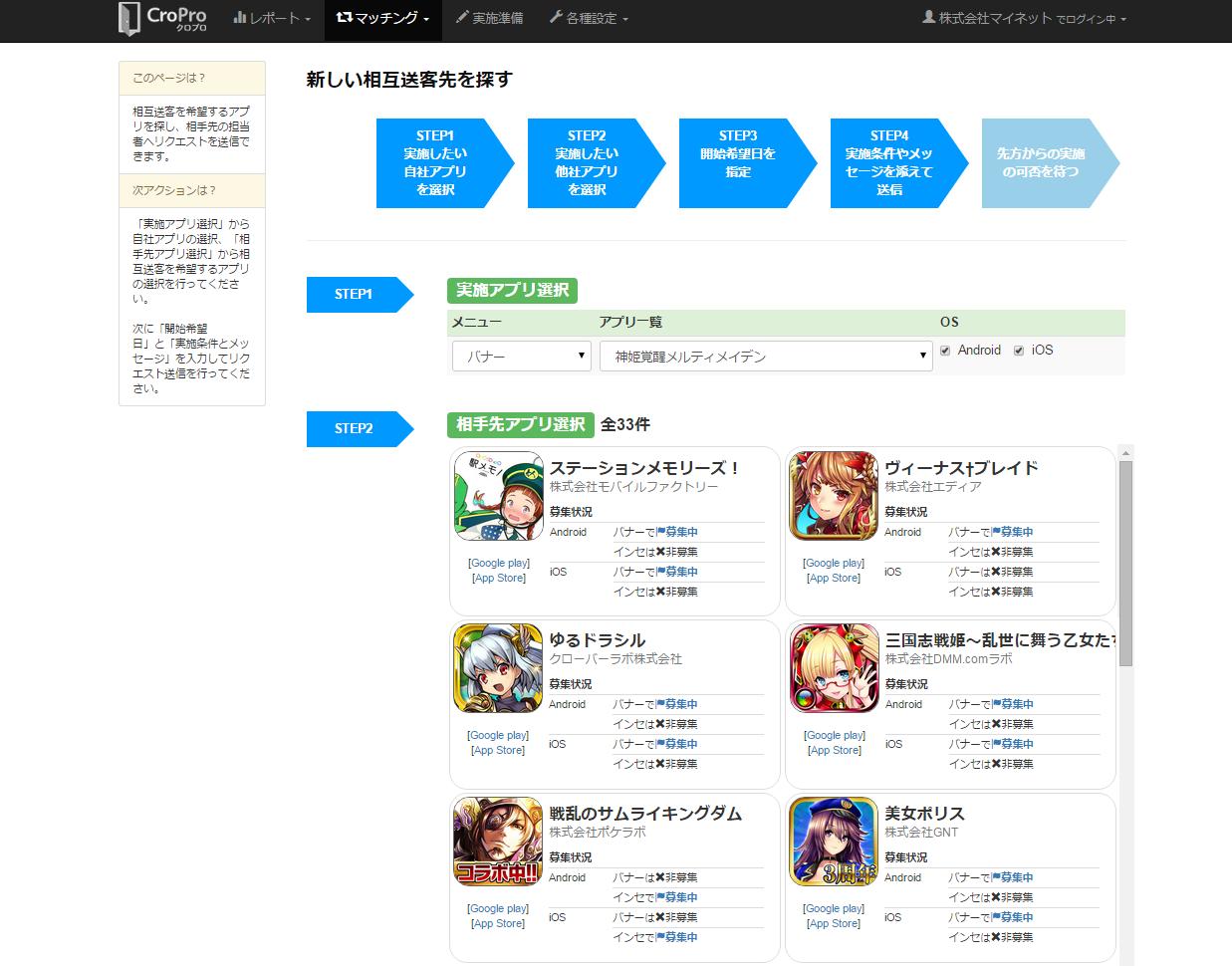The height and width of the screenshot is (966, 1232).
Task: Click the wrench icon beside 各種設定
Action: 556,18
